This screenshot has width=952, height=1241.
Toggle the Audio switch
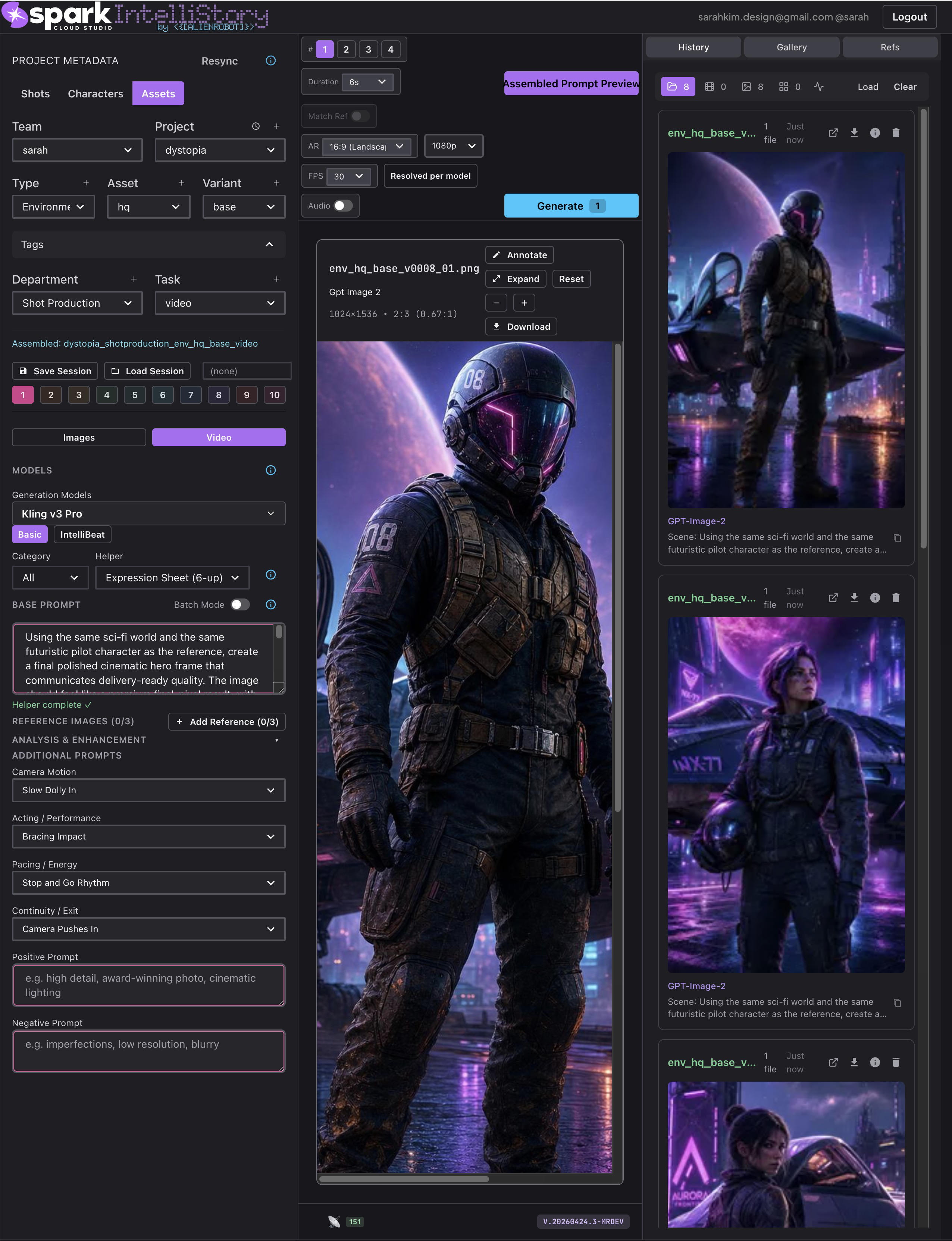(343, 206)
